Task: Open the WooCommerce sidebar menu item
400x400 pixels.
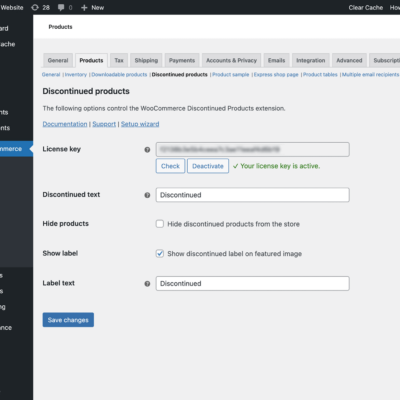Action: point(15,149)
